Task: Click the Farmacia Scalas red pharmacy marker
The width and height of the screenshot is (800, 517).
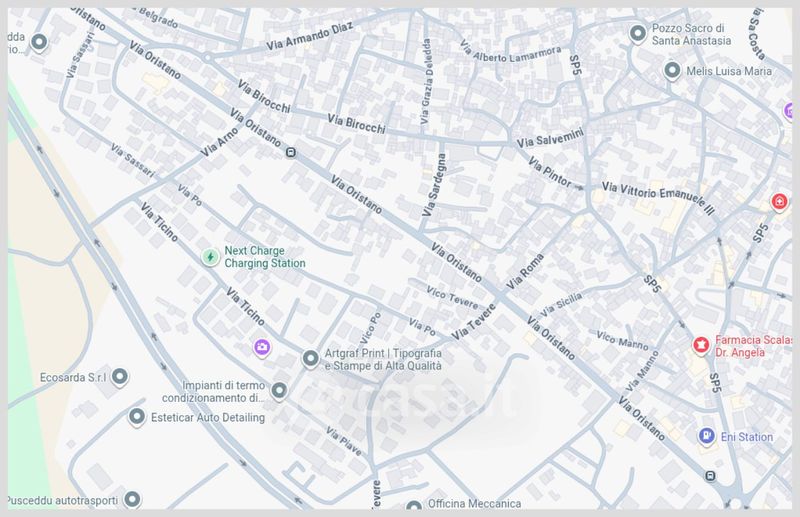Action: [x=702, y=346]
